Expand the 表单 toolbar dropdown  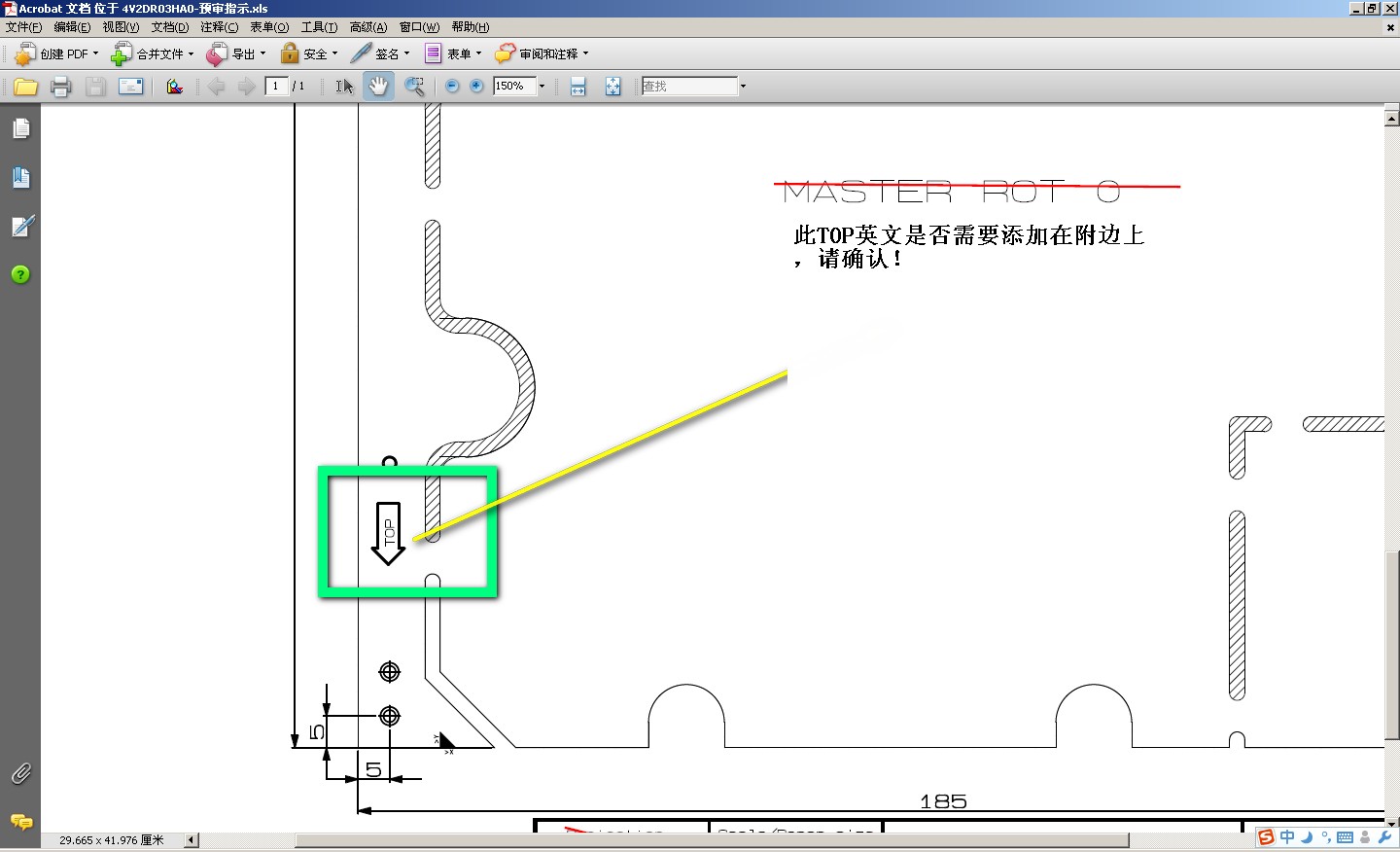pos(478,54)
